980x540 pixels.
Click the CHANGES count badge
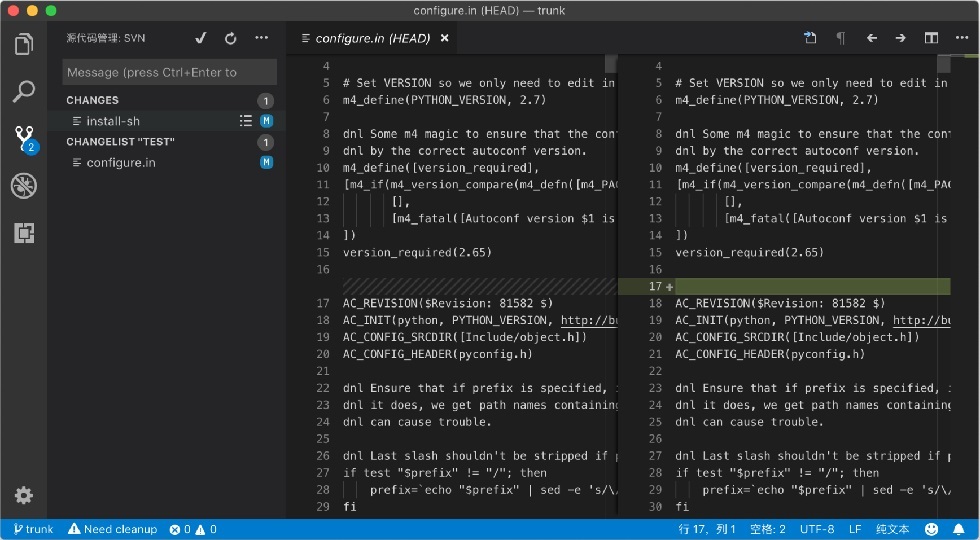pyautogui.click(x=266, y=101)
